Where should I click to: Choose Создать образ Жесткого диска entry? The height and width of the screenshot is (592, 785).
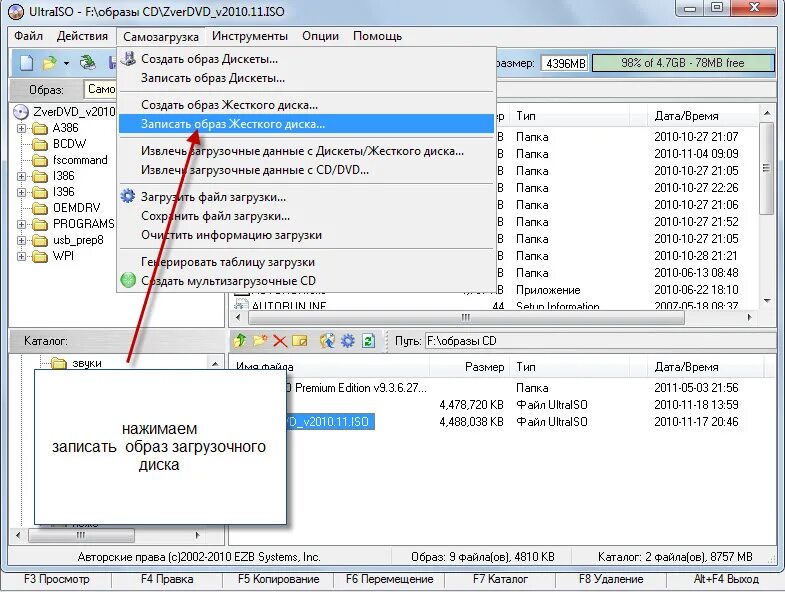point(306,105)
